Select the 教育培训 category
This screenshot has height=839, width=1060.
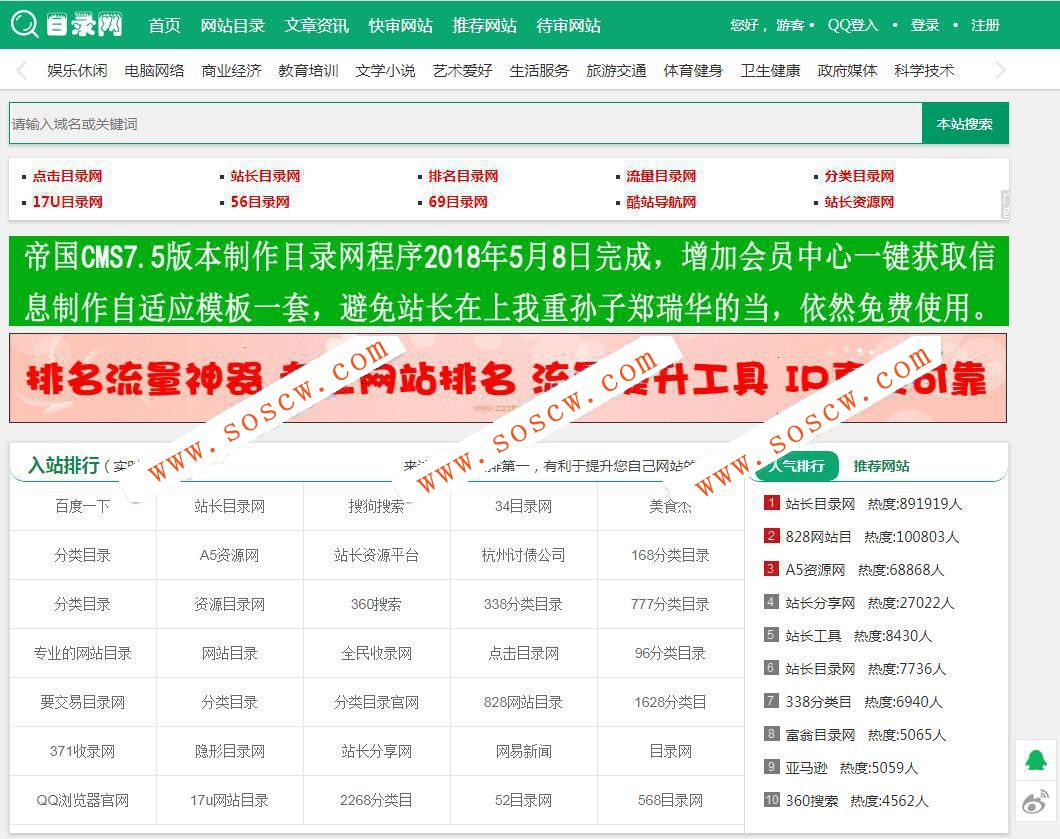[308, 70]
